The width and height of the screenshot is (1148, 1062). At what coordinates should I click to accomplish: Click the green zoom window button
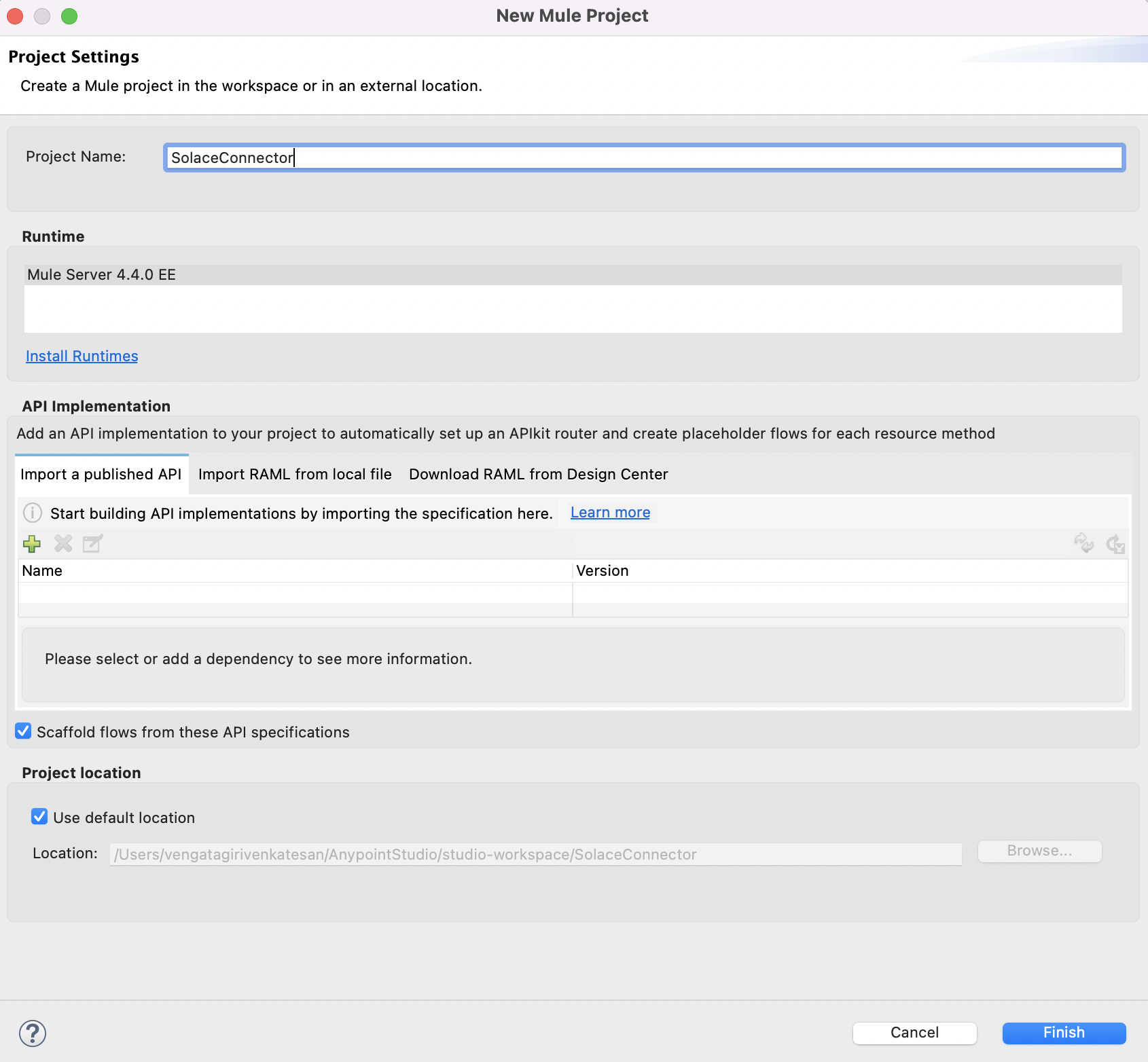point(69,16)
